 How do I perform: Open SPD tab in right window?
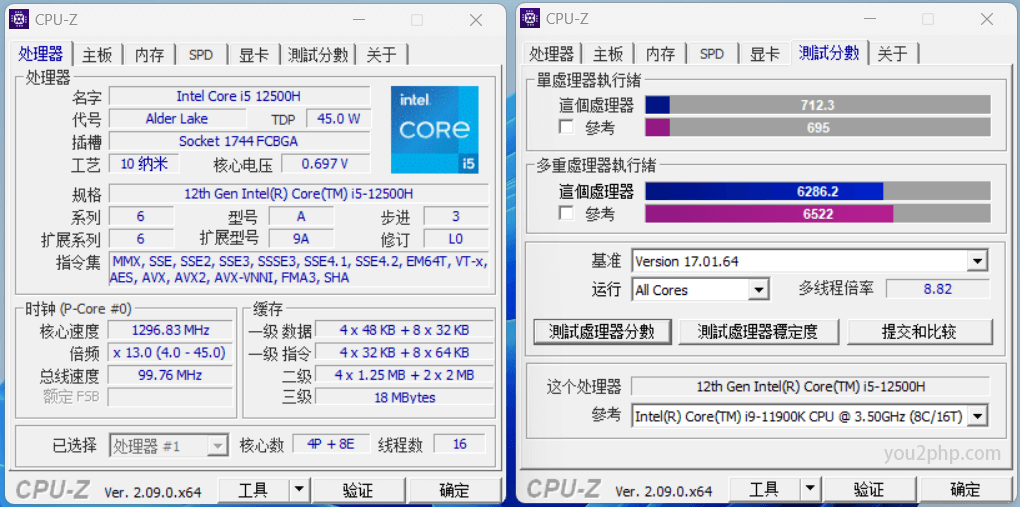(x=712, y=55)
